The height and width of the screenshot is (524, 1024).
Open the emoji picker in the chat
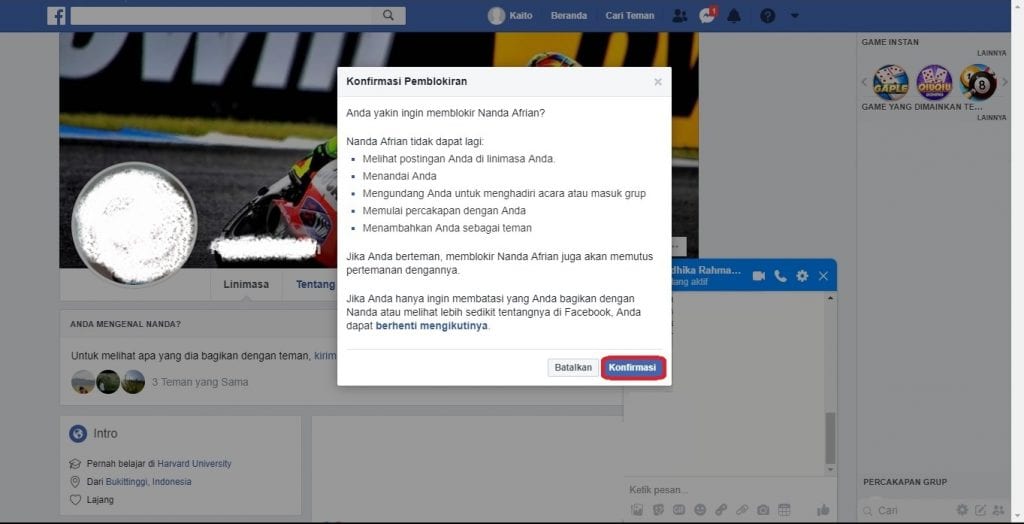pyautogui.click(x=700, y=510)
